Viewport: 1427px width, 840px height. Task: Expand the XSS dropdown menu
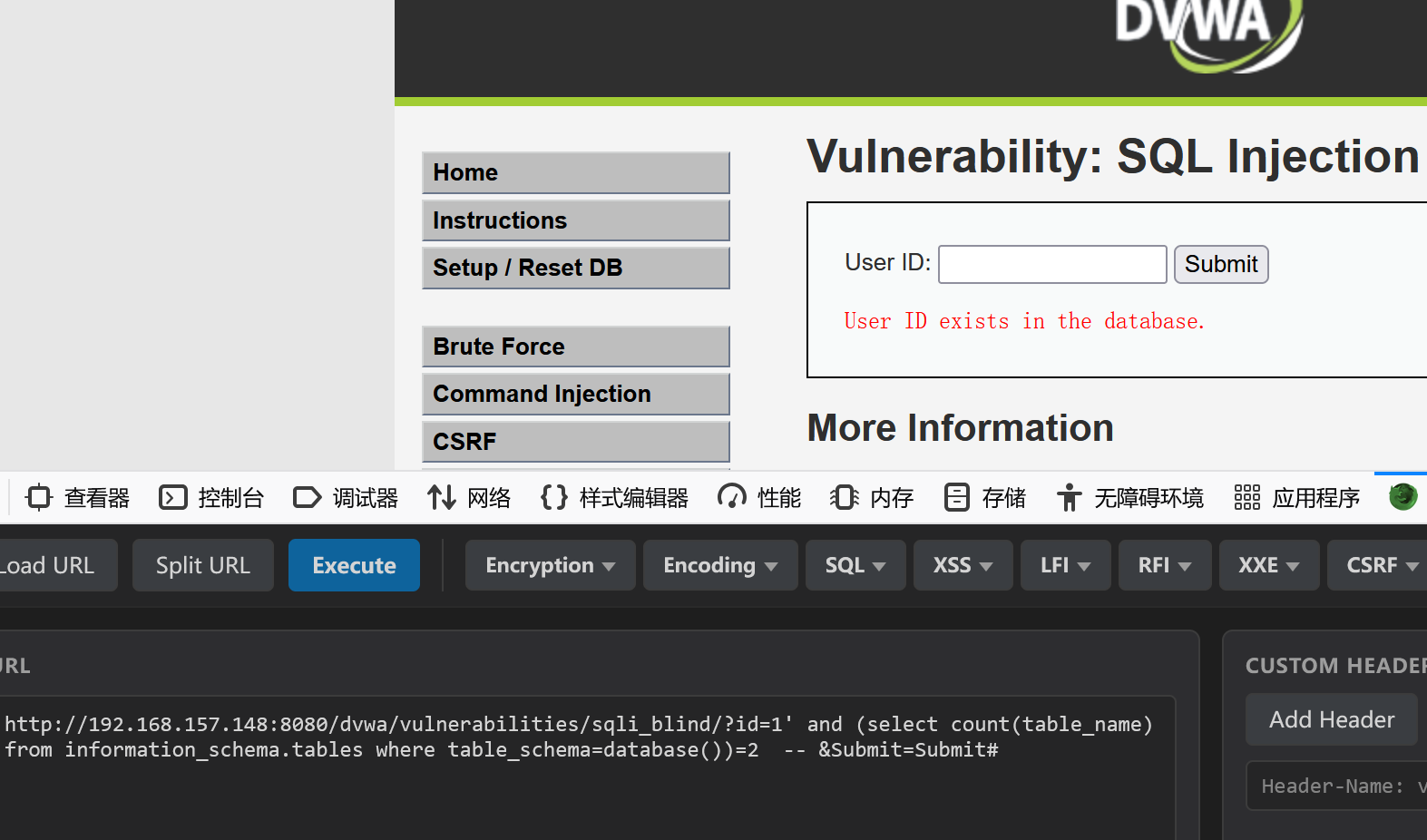coord(963,565)
